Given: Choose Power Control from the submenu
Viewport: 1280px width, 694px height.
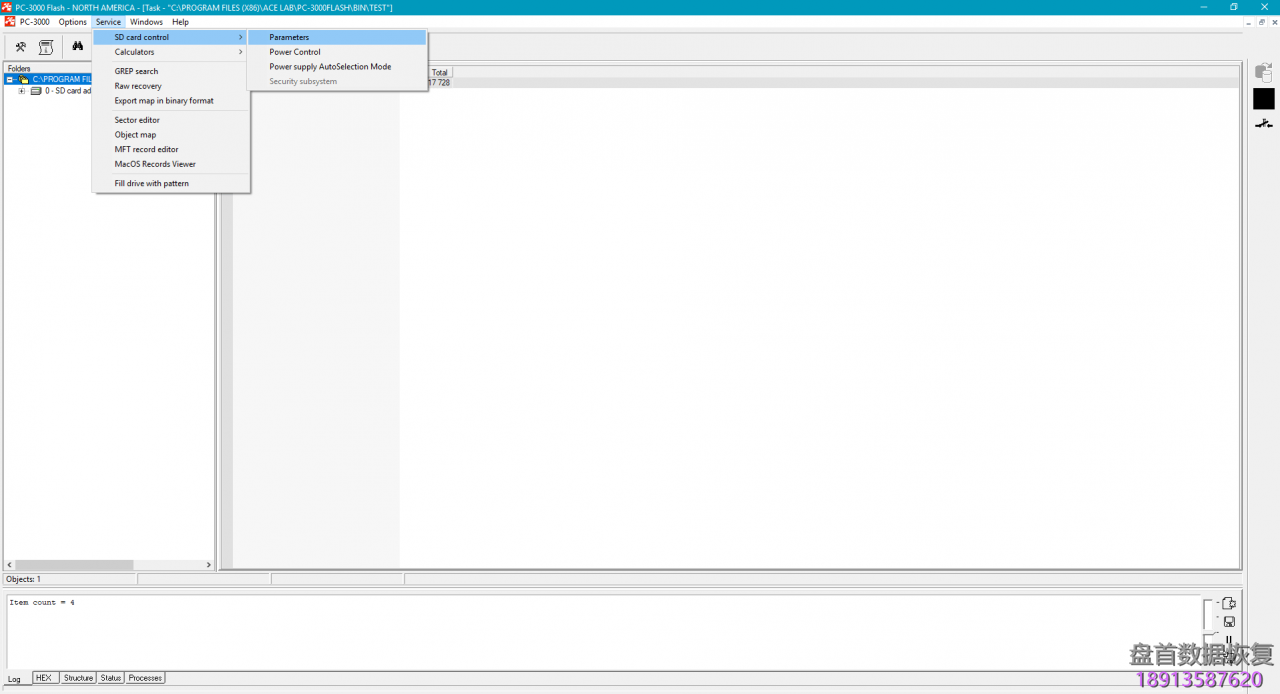Looking at the screenshot, I should coord(295,52).
